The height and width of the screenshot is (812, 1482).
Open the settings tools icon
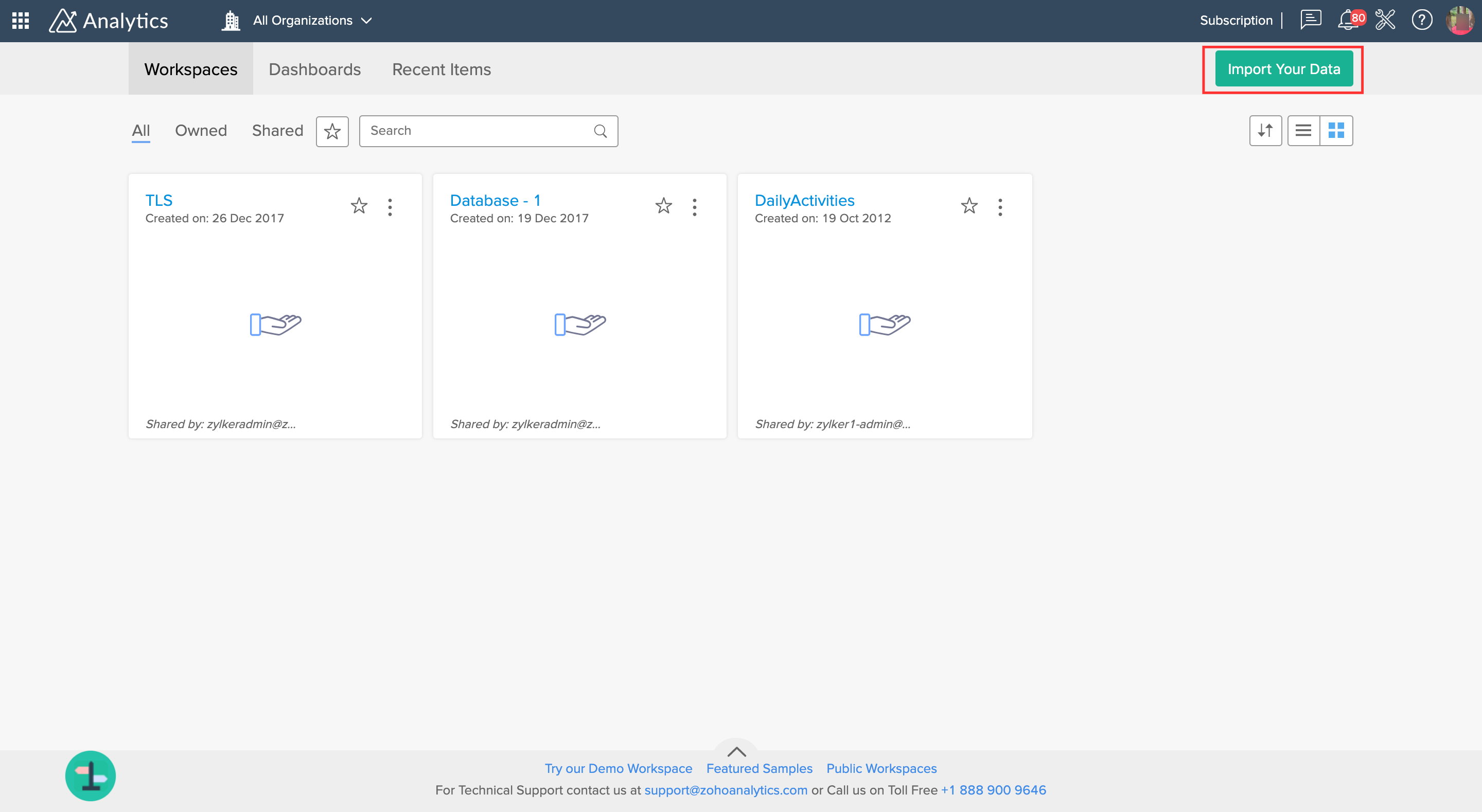tap(1385, 20)
